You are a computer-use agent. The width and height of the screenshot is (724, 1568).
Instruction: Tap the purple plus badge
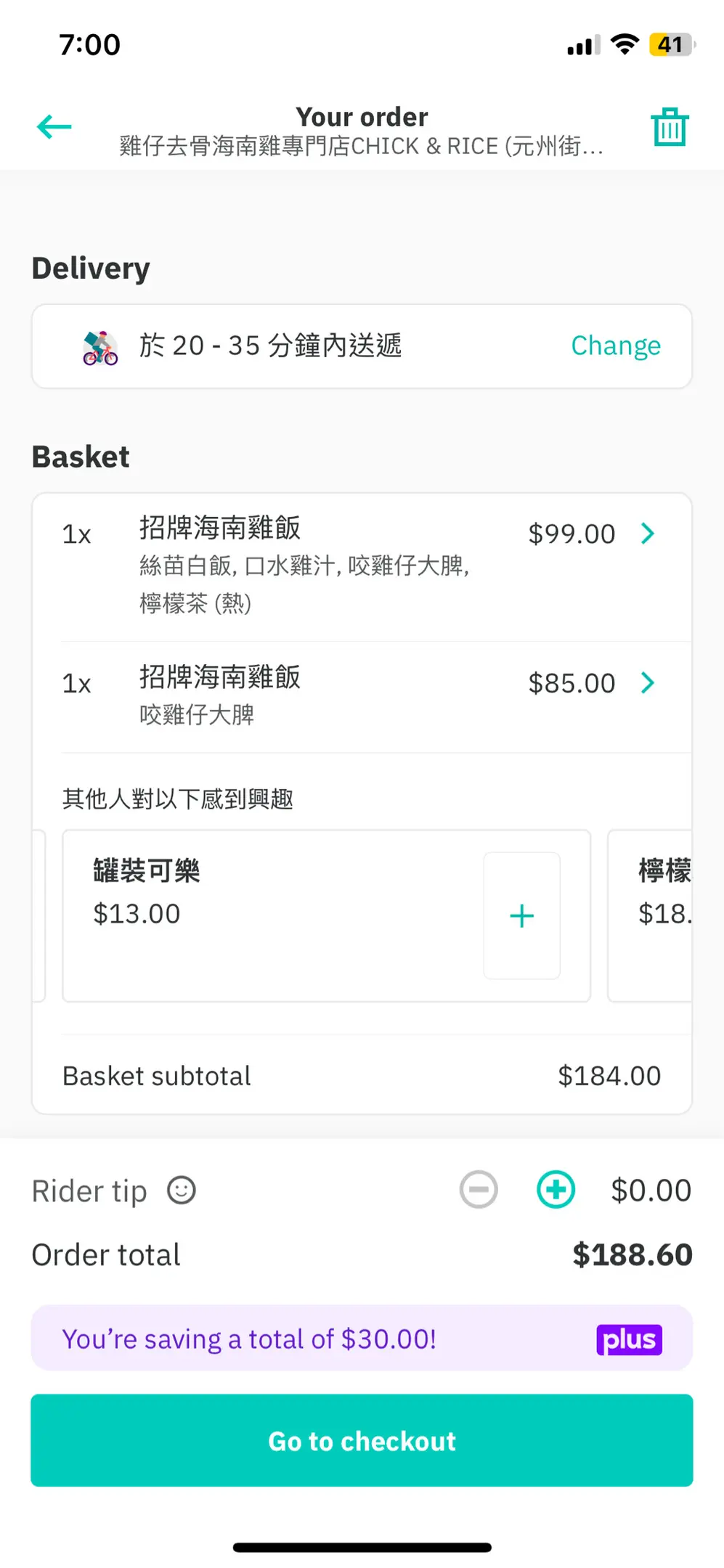629,1339
